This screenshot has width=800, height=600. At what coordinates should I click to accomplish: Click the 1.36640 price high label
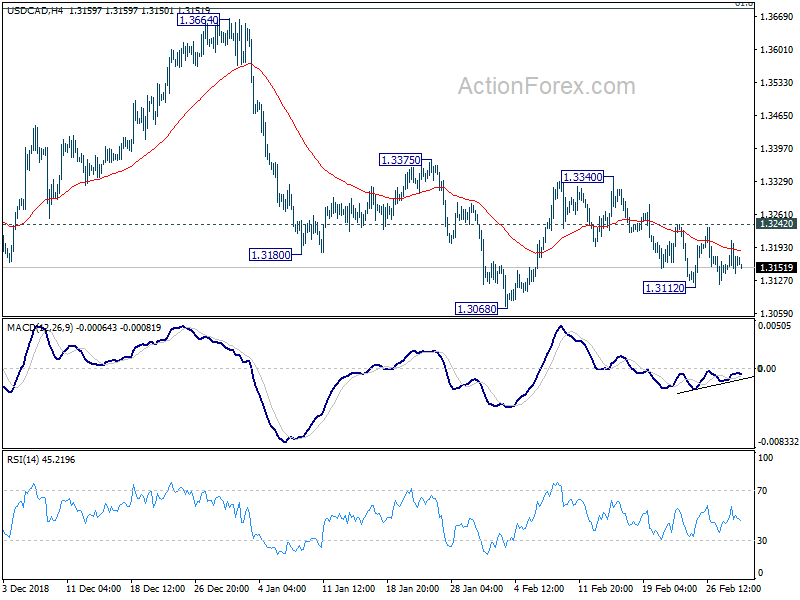198,20
